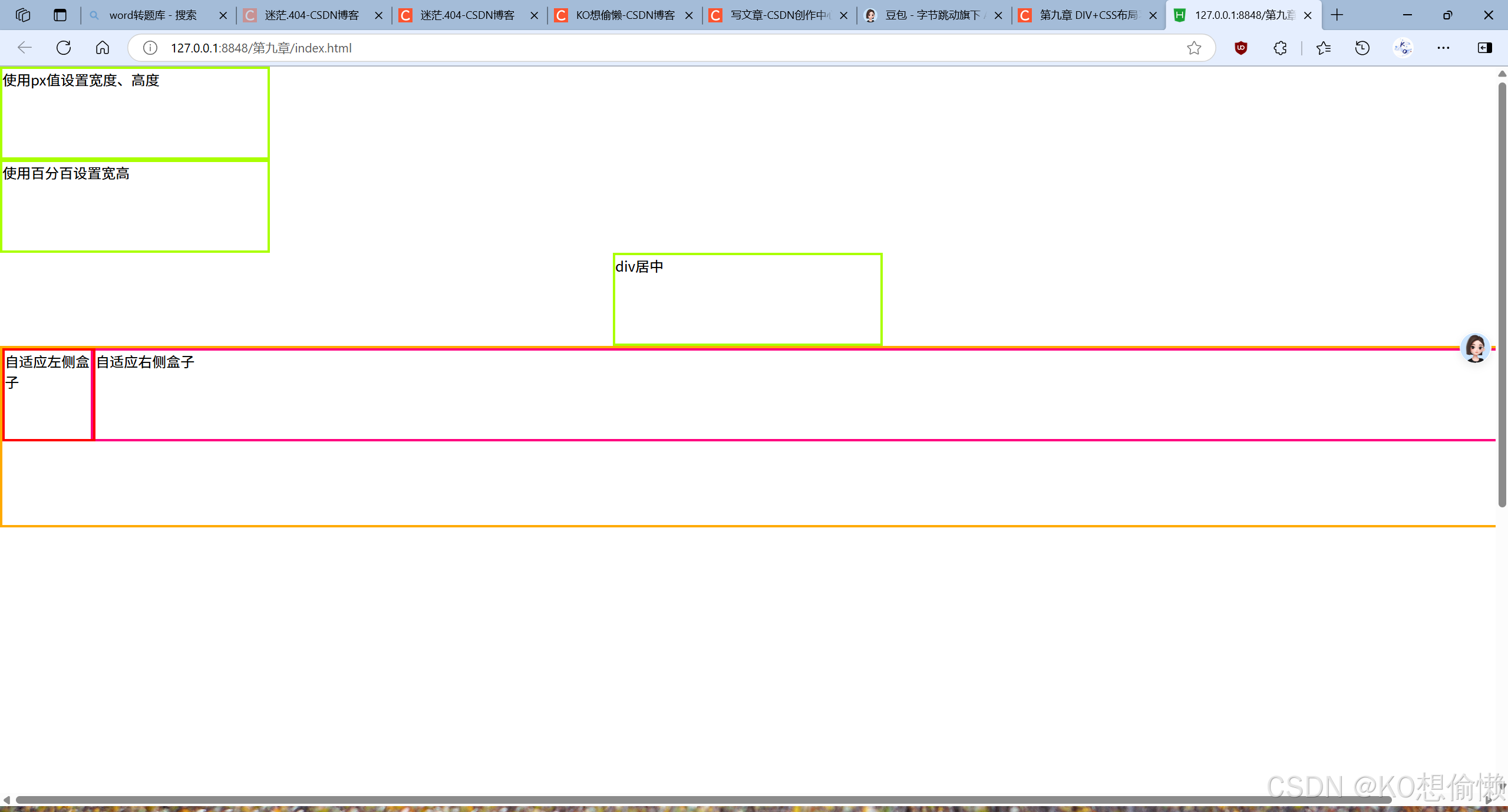1508x812 pixels.
Task: Open the Extensions puzzle piece menu
Action: (x=1280, y=48)
